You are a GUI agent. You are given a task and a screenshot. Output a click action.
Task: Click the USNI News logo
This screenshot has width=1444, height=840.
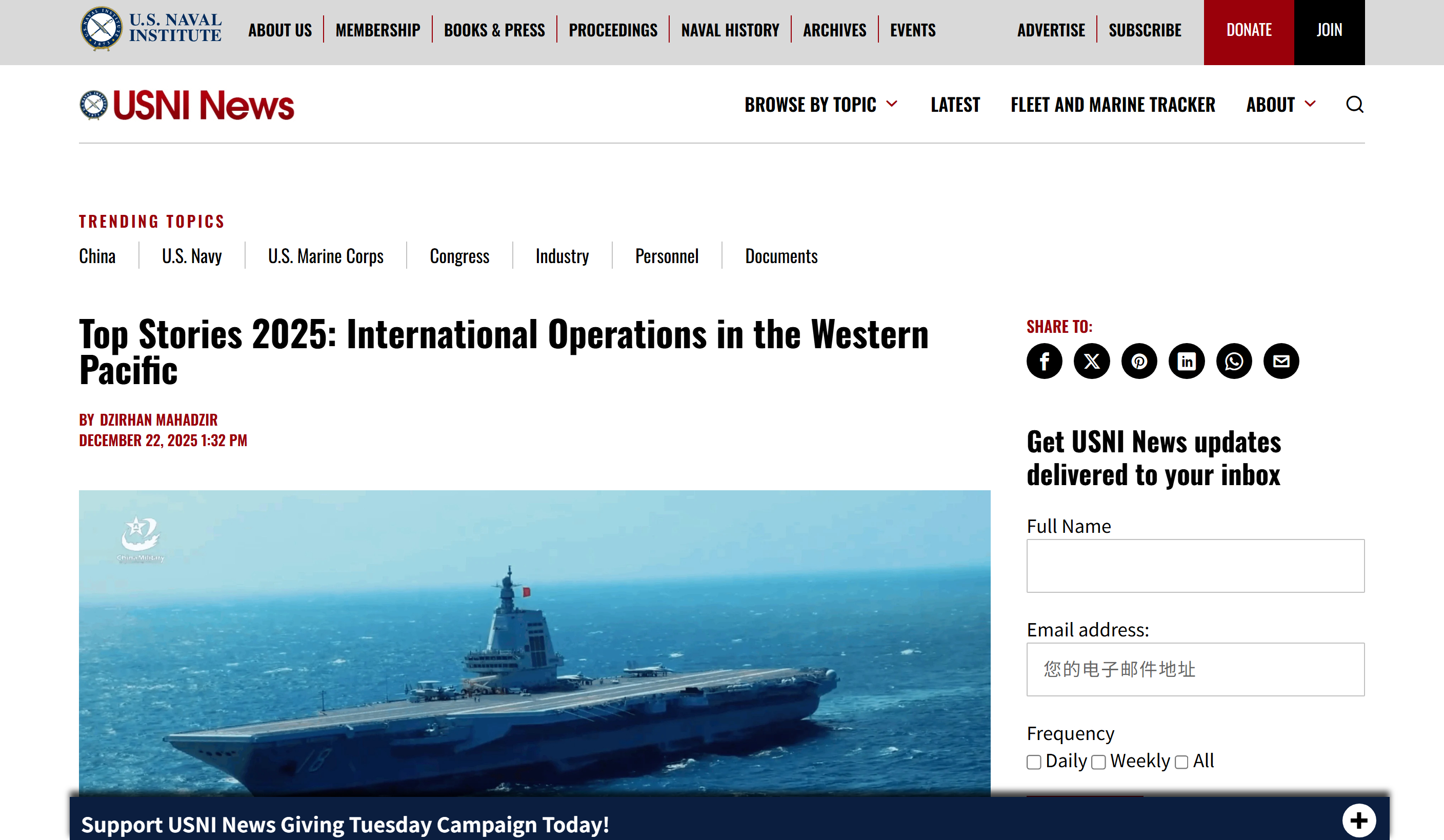(187, 106)
